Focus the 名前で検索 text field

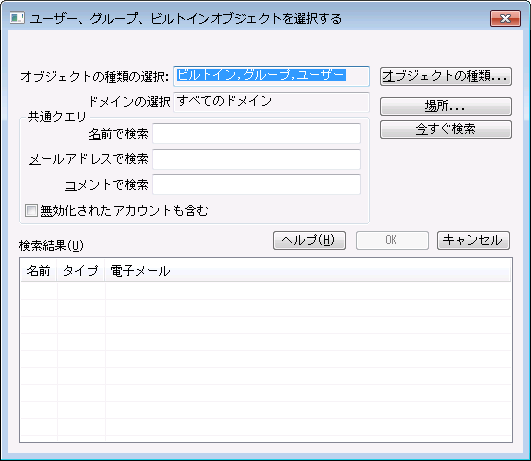256,133
